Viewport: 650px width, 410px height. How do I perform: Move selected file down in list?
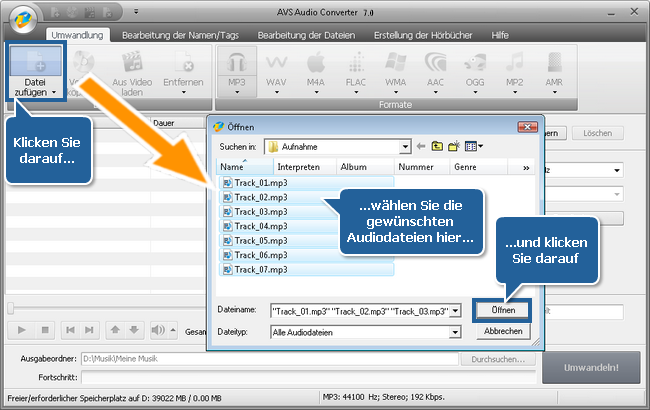pyautogui.click(x=134, y=330)
